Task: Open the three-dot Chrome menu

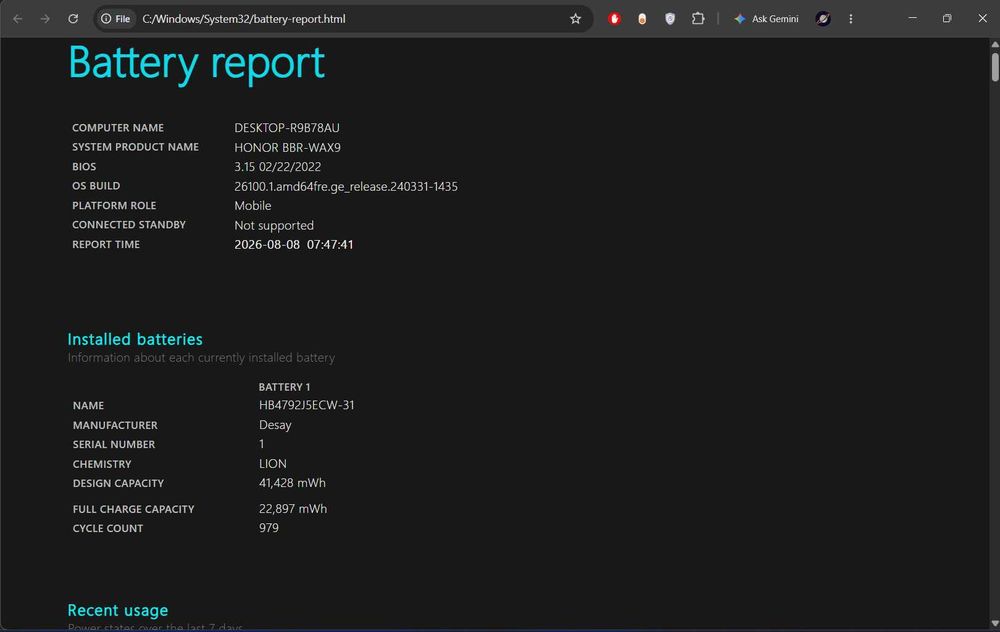Action: (850, 19)
